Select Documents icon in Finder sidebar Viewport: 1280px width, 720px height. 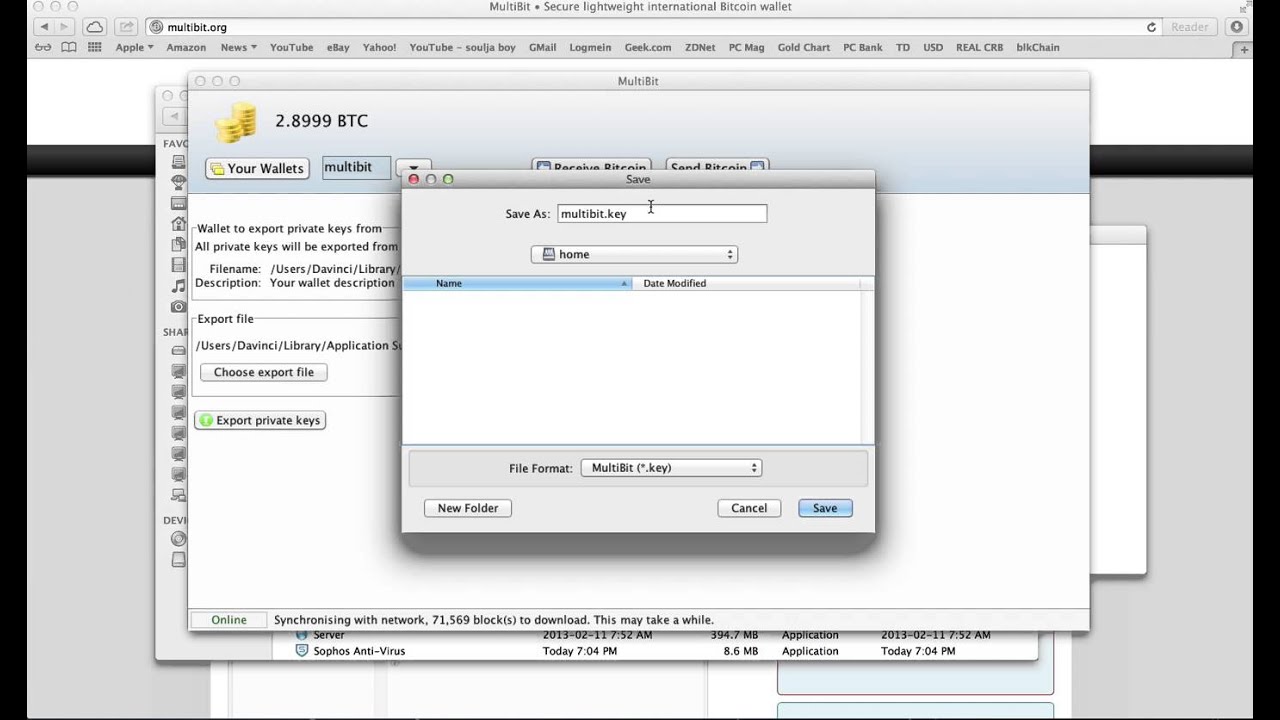point(178,243)
